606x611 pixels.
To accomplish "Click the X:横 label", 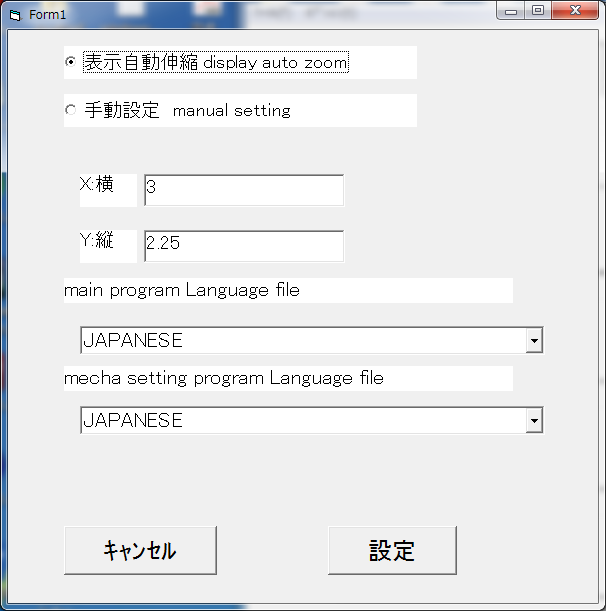I will tap(97, 184).
